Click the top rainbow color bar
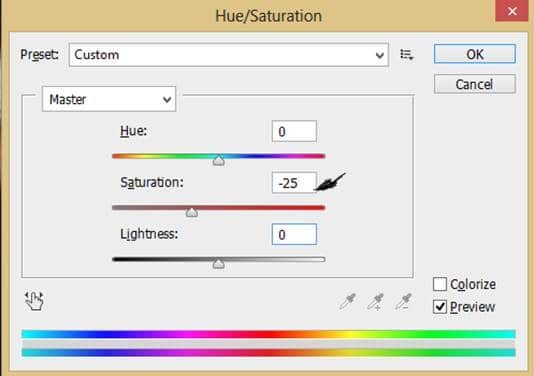This screenshot has width=534, height=376. click(x=268, y=334)
